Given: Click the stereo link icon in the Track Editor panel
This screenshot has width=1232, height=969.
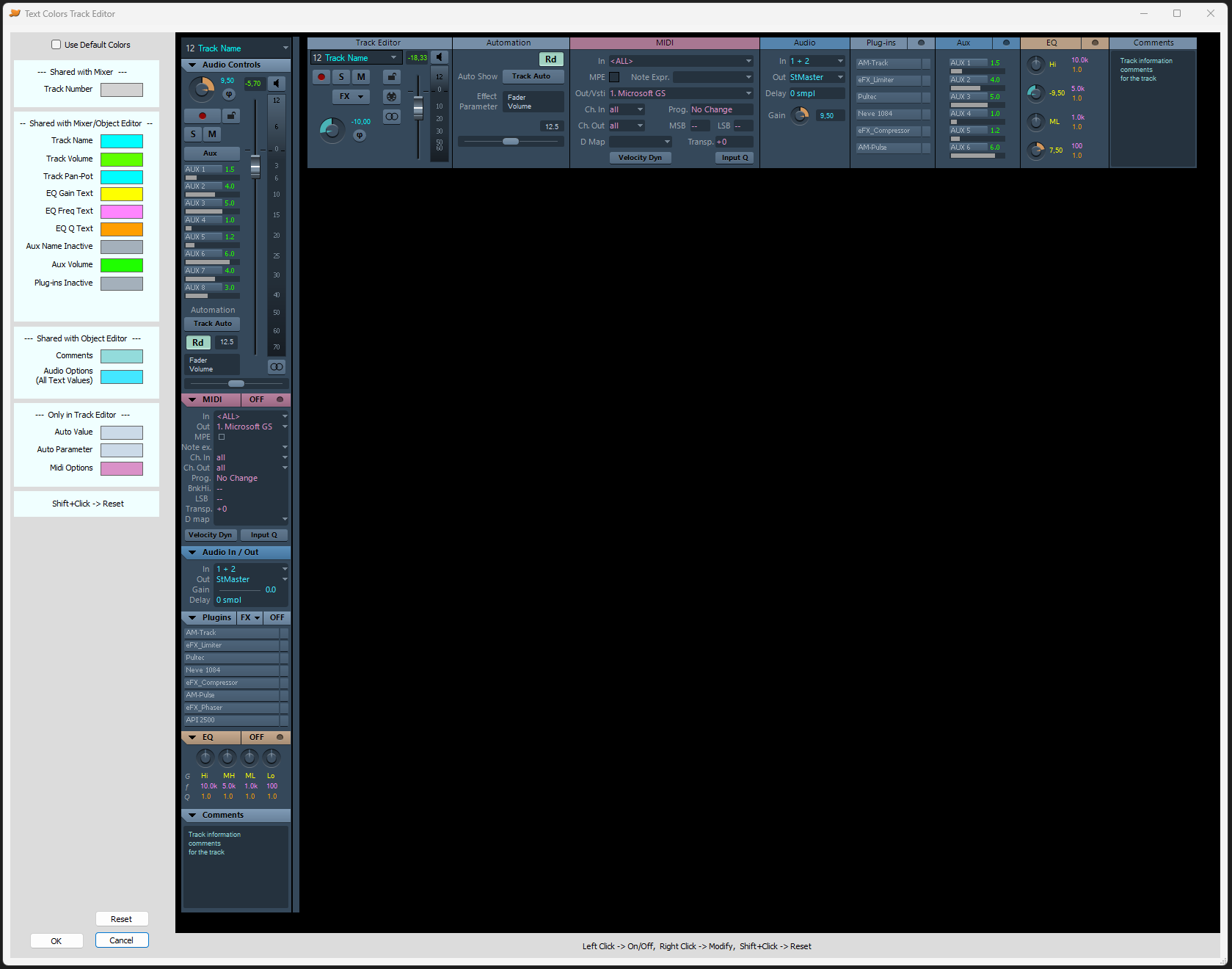Looking at the screenshot, I should [392, 116].
